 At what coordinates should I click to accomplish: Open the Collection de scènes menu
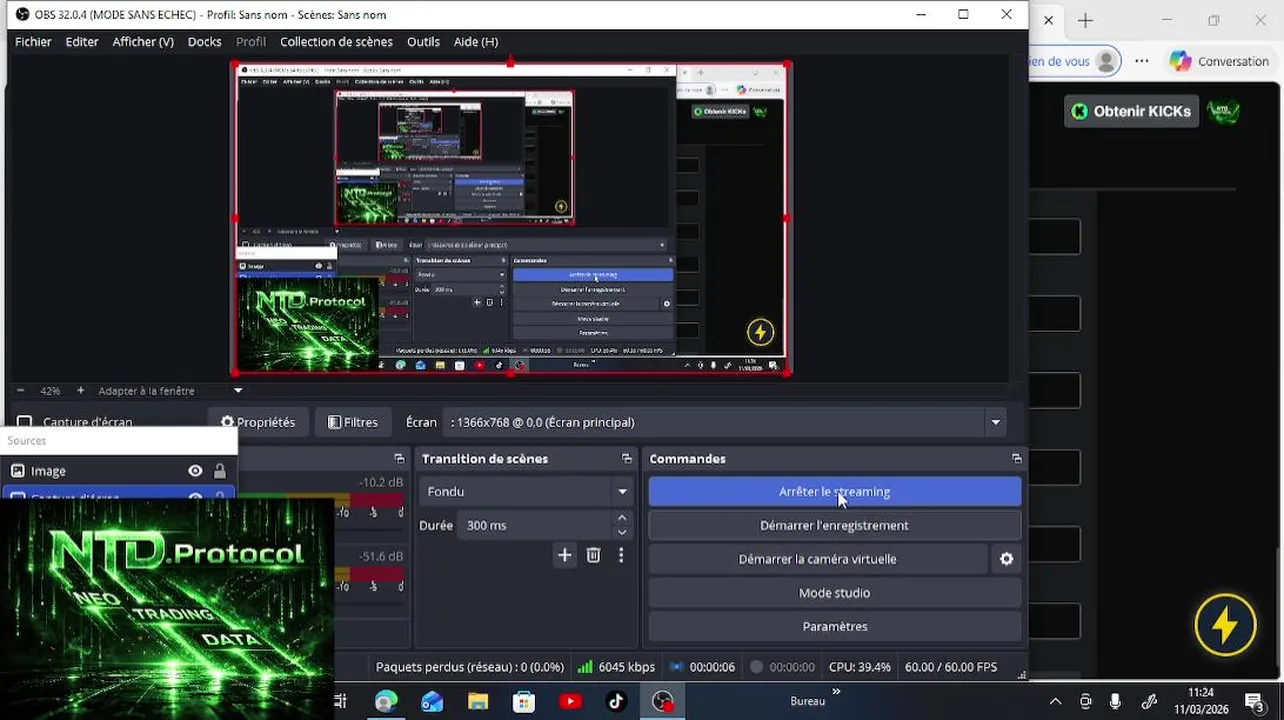[336, 41]
